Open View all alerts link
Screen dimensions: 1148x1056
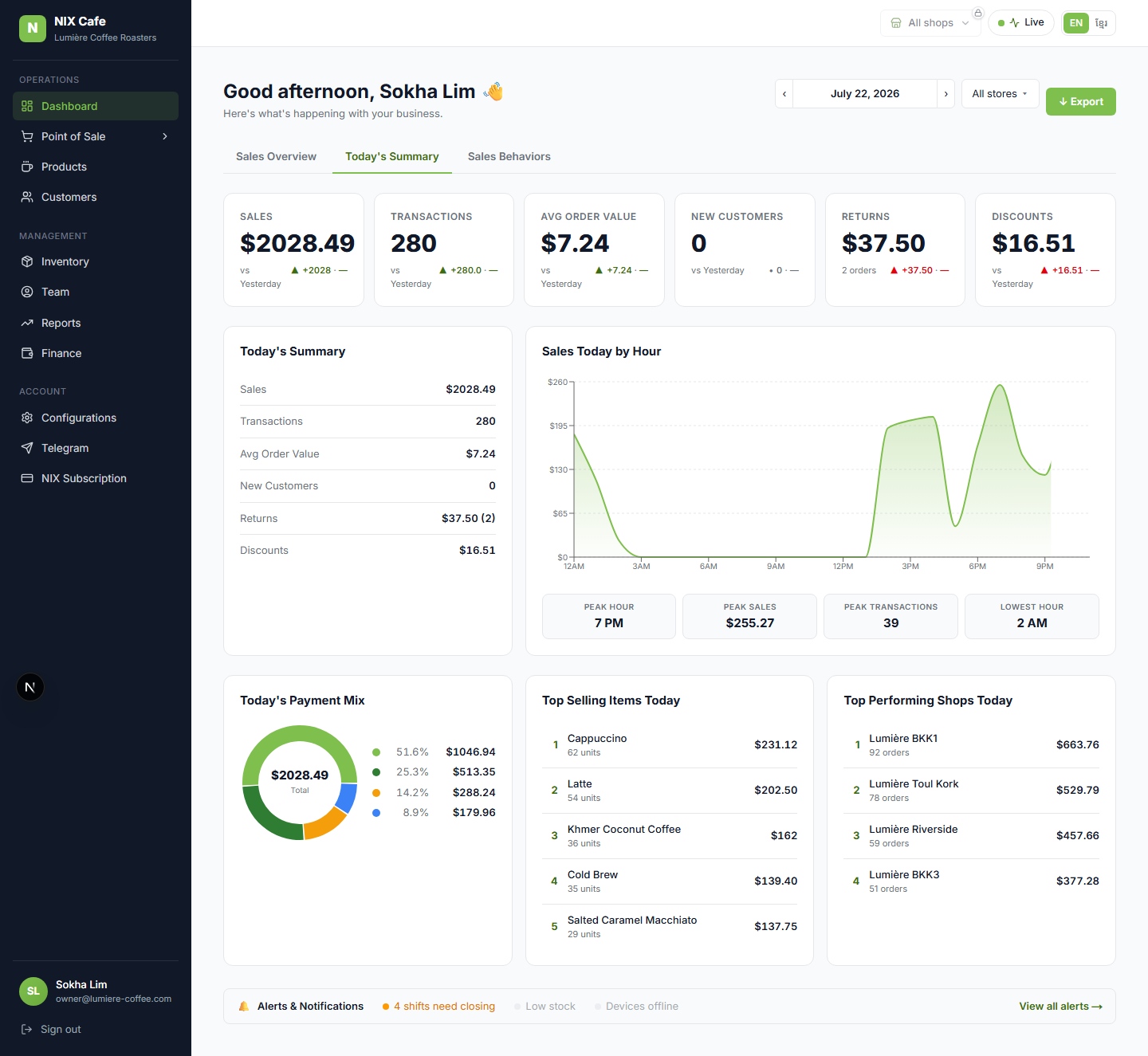pyautogui.click(x=1060, y=1007)
